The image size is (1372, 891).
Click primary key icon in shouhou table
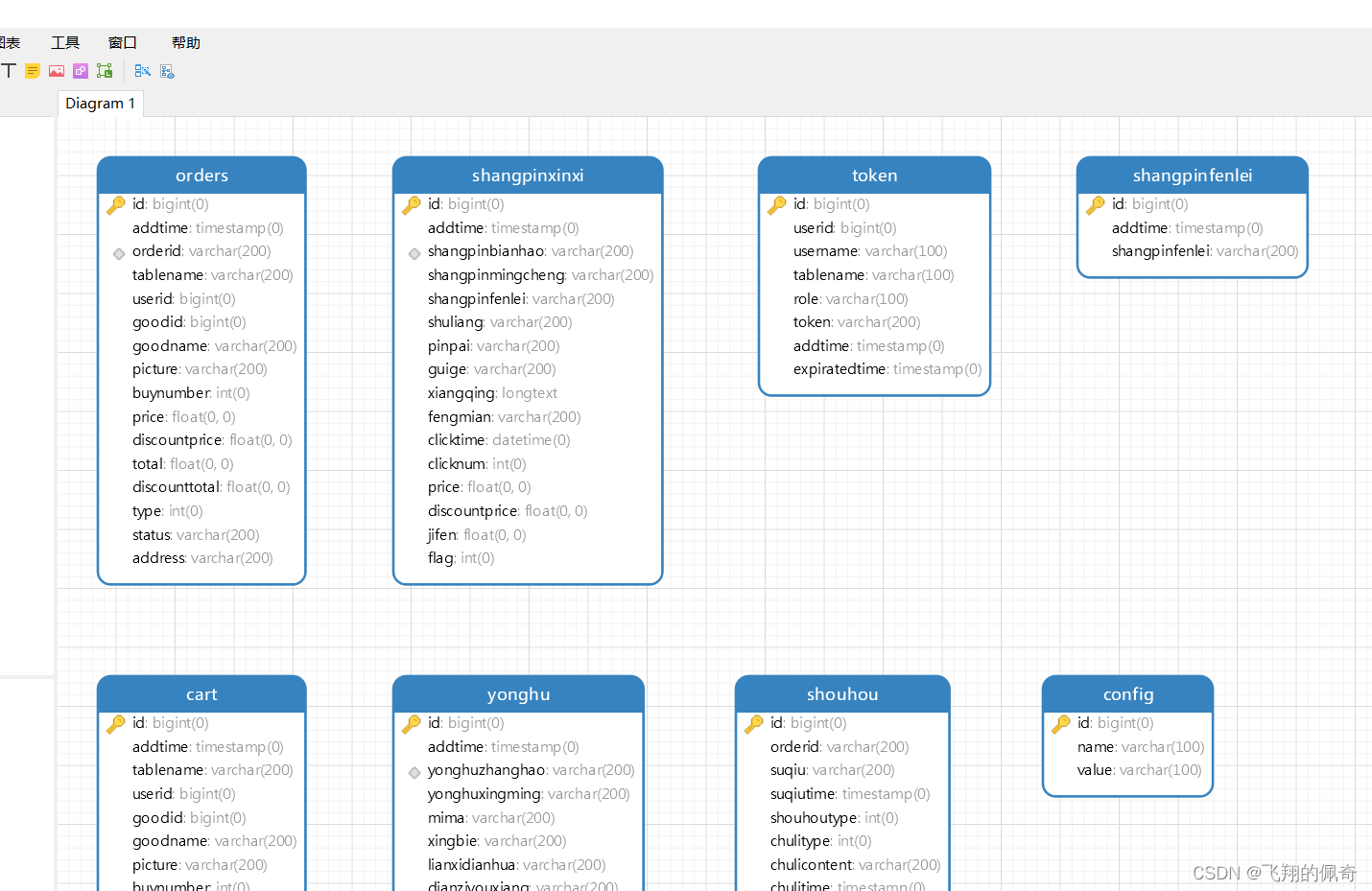754,723
